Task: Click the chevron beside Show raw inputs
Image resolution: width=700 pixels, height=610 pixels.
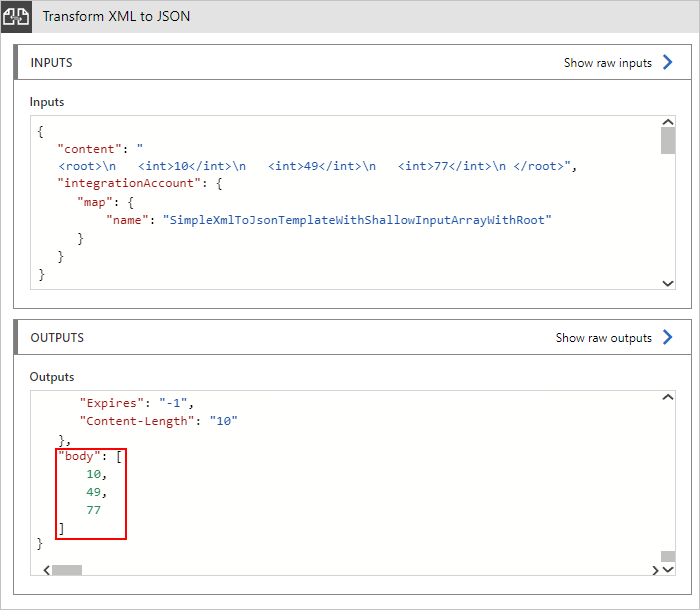Action: (x=668, y=62)
